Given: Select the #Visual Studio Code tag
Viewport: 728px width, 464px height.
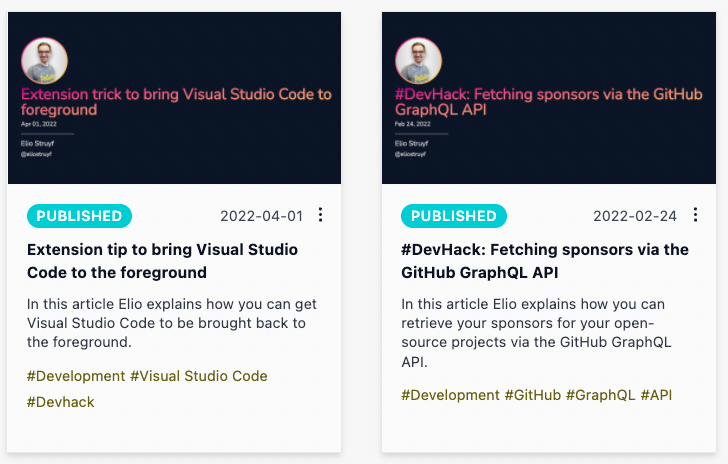Looking at the screenshot, I should pyautogui.click(x=199, y=376).
